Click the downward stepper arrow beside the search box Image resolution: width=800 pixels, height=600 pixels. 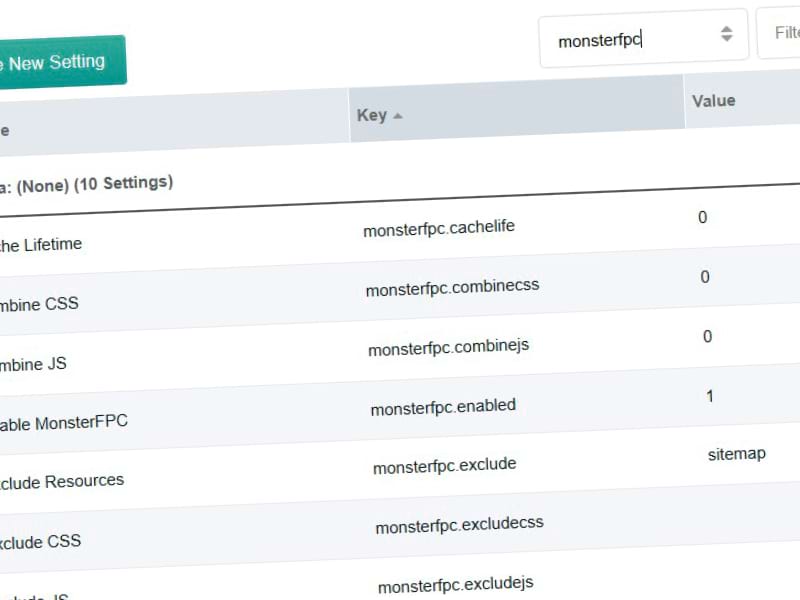(726, 40)
